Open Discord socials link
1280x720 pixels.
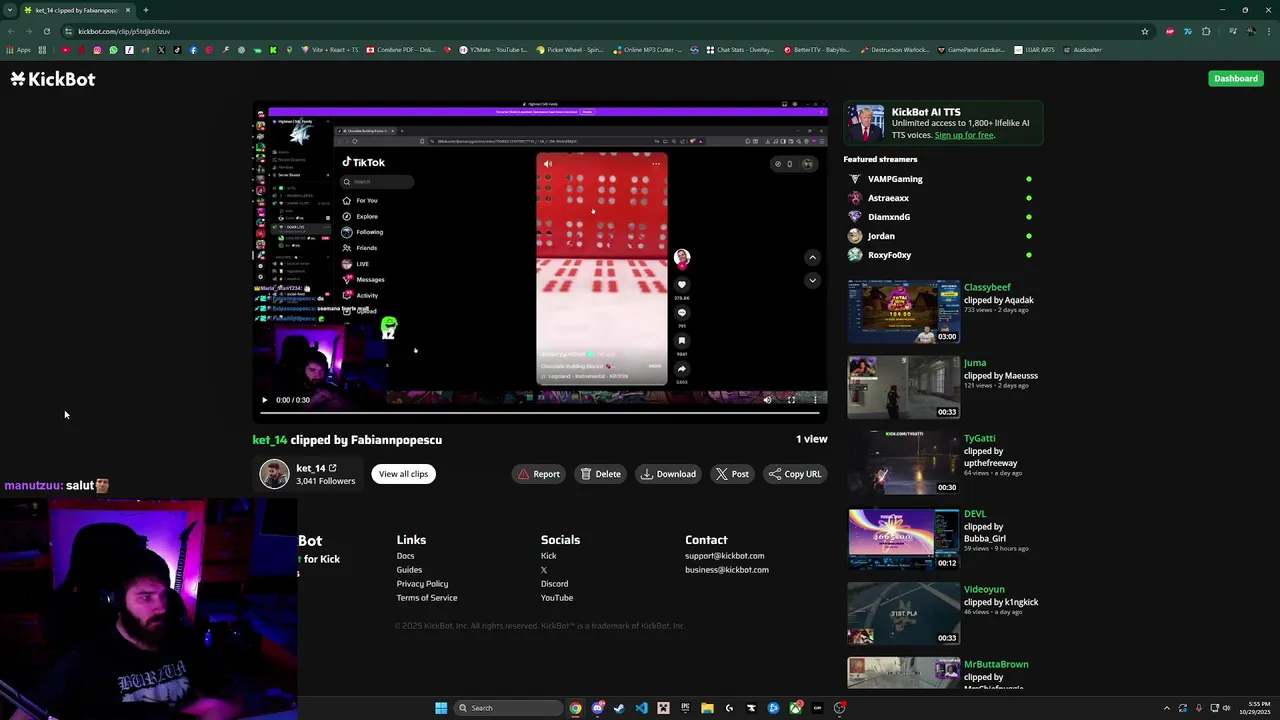coord(554,584)
